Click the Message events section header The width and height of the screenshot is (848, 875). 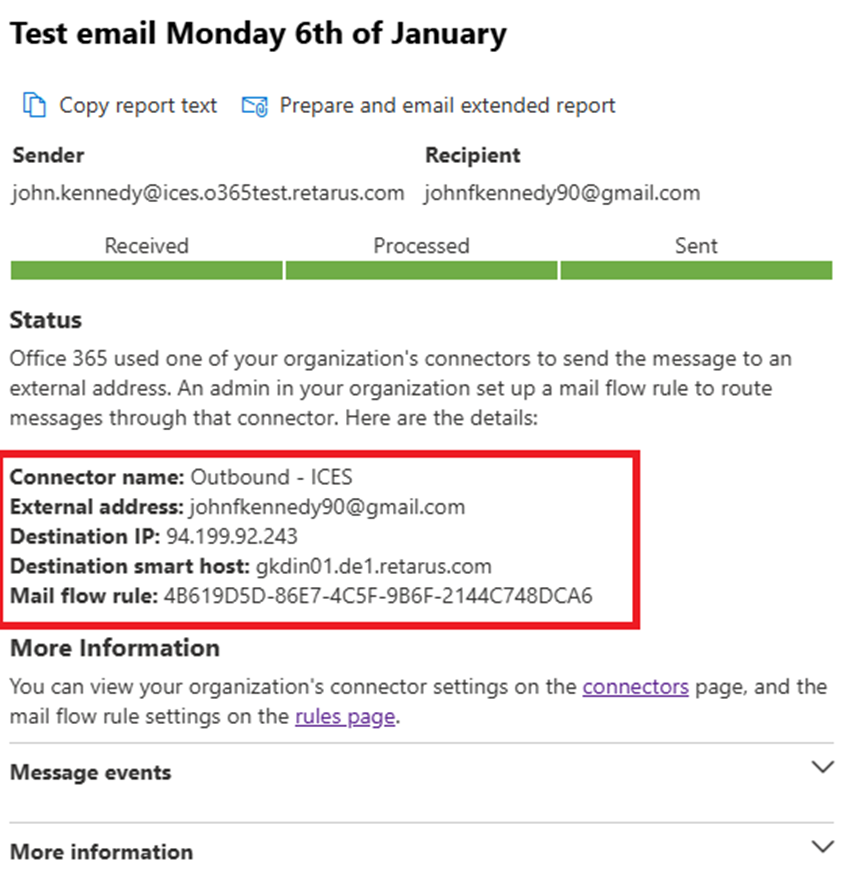coord(91,772)
